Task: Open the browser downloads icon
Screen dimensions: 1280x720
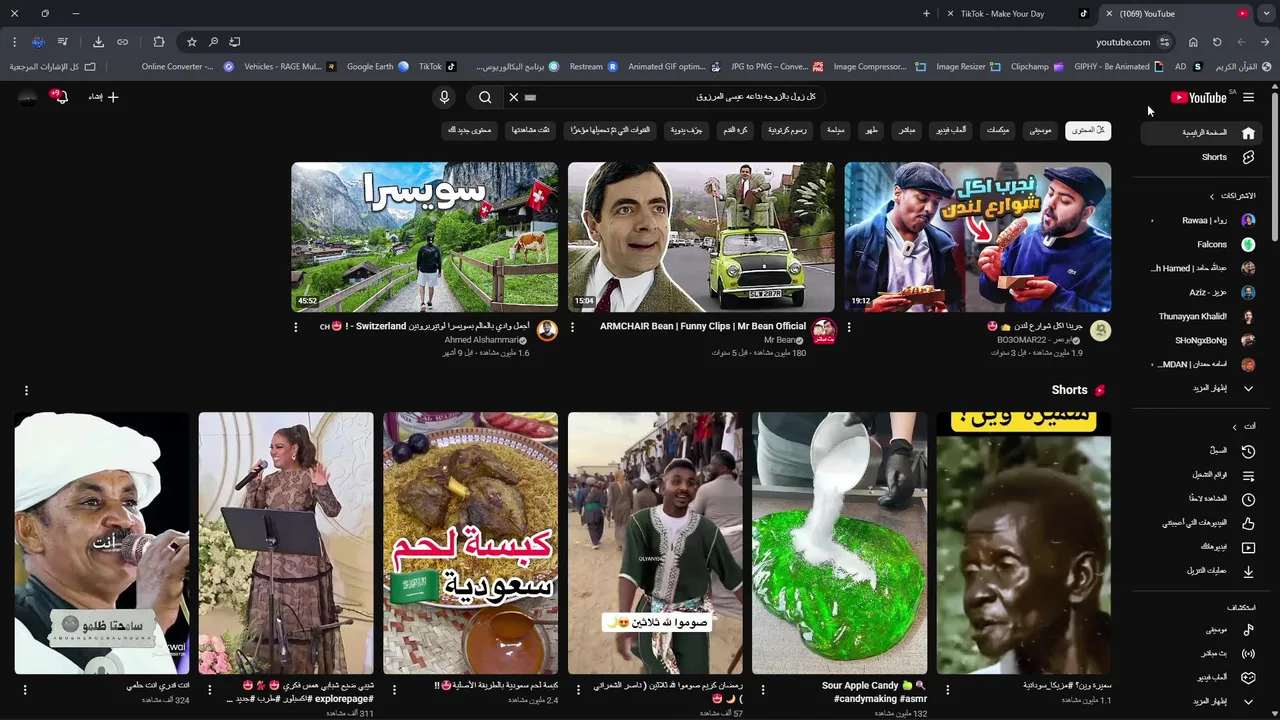Action: click(98, 42)
